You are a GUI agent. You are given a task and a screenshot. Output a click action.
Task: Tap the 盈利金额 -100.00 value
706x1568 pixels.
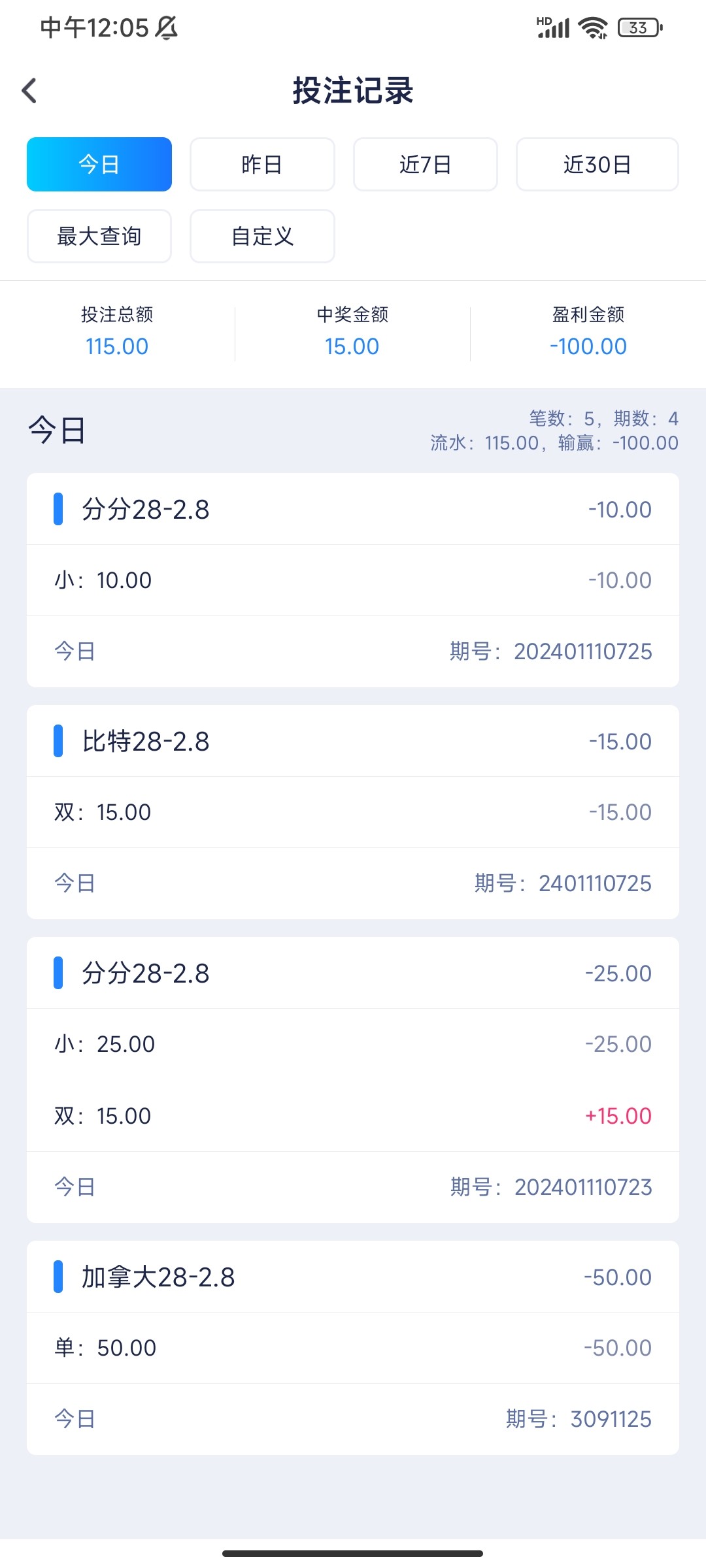pos(588,346)
